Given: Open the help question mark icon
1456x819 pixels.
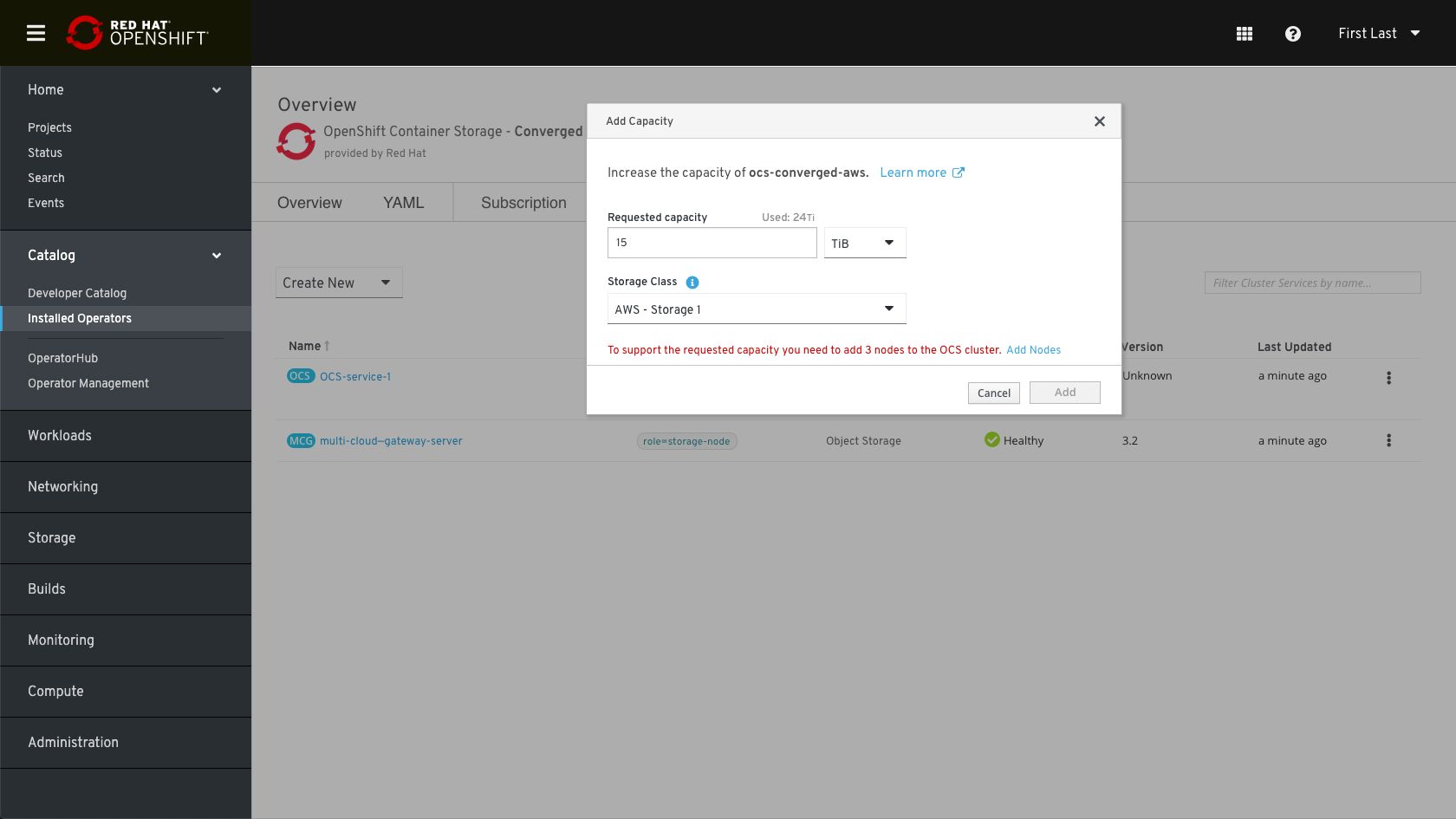Looking at the screenshot, I should pos(1293,34).
